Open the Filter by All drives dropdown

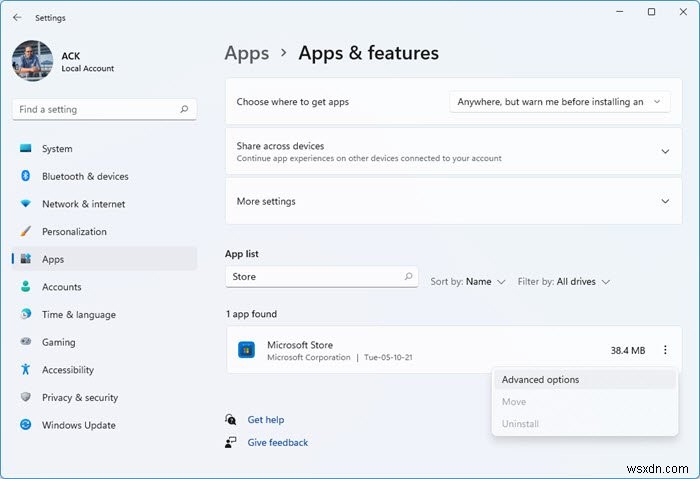click(x=563, y=282)
